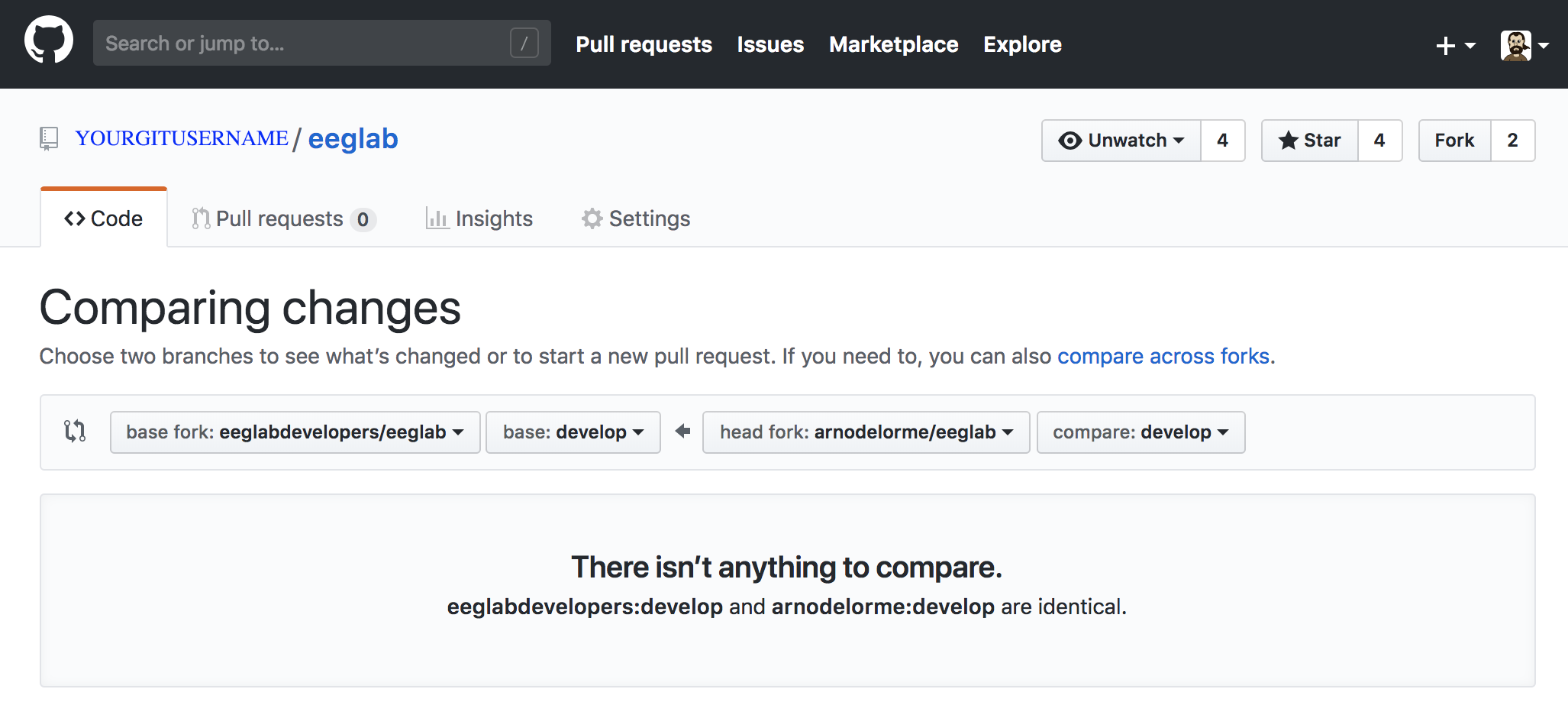Click the Settings gear icon tab

(x=636, y=218)
